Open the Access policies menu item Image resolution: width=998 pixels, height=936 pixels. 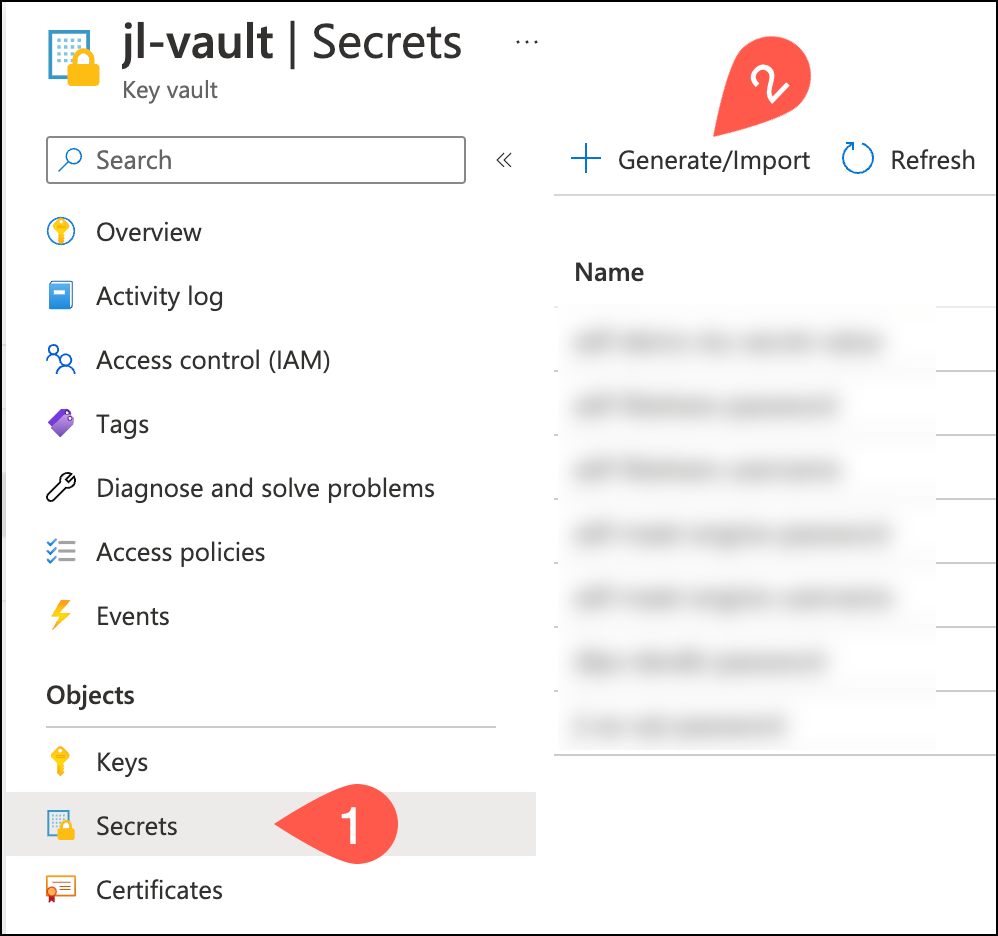tap(180, 552)
